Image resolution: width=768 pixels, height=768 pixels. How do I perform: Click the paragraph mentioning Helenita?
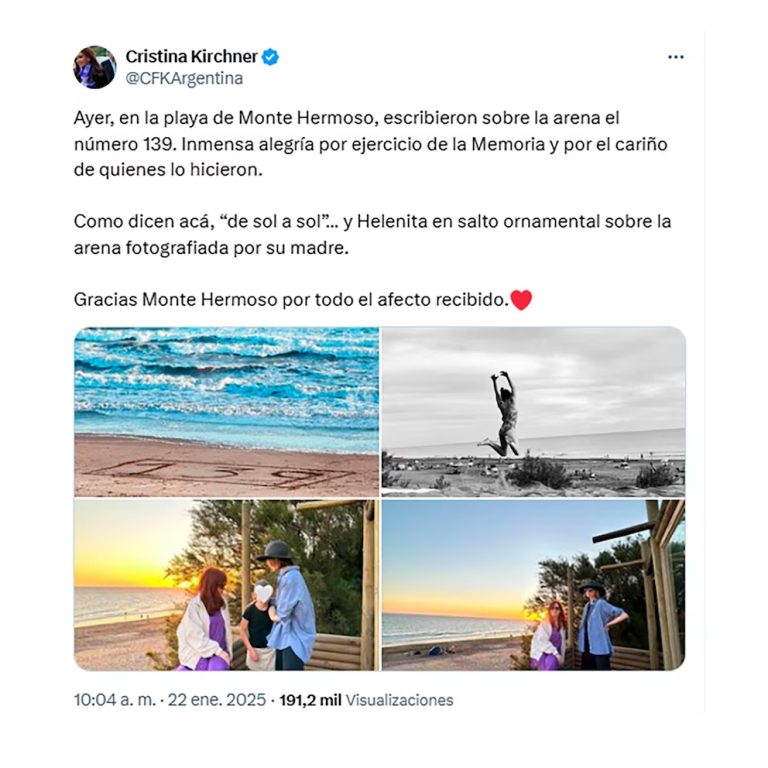coord(372,235)
